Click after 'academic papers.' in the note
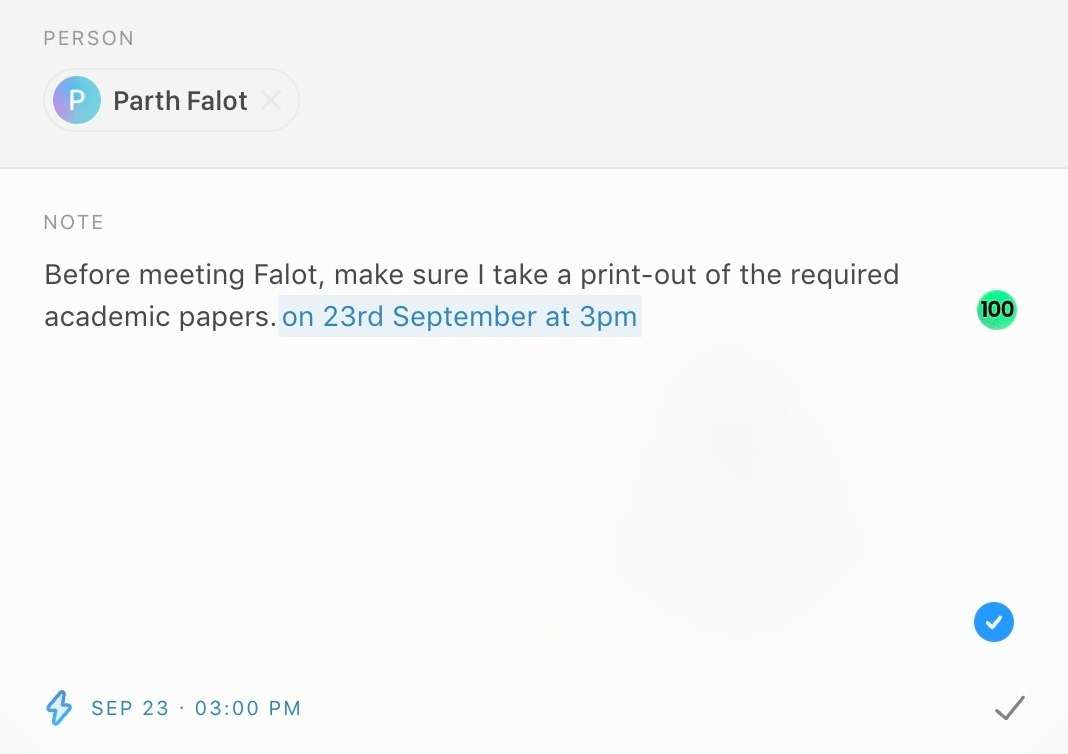This screenshot has width=1068, height=754. 277,317
